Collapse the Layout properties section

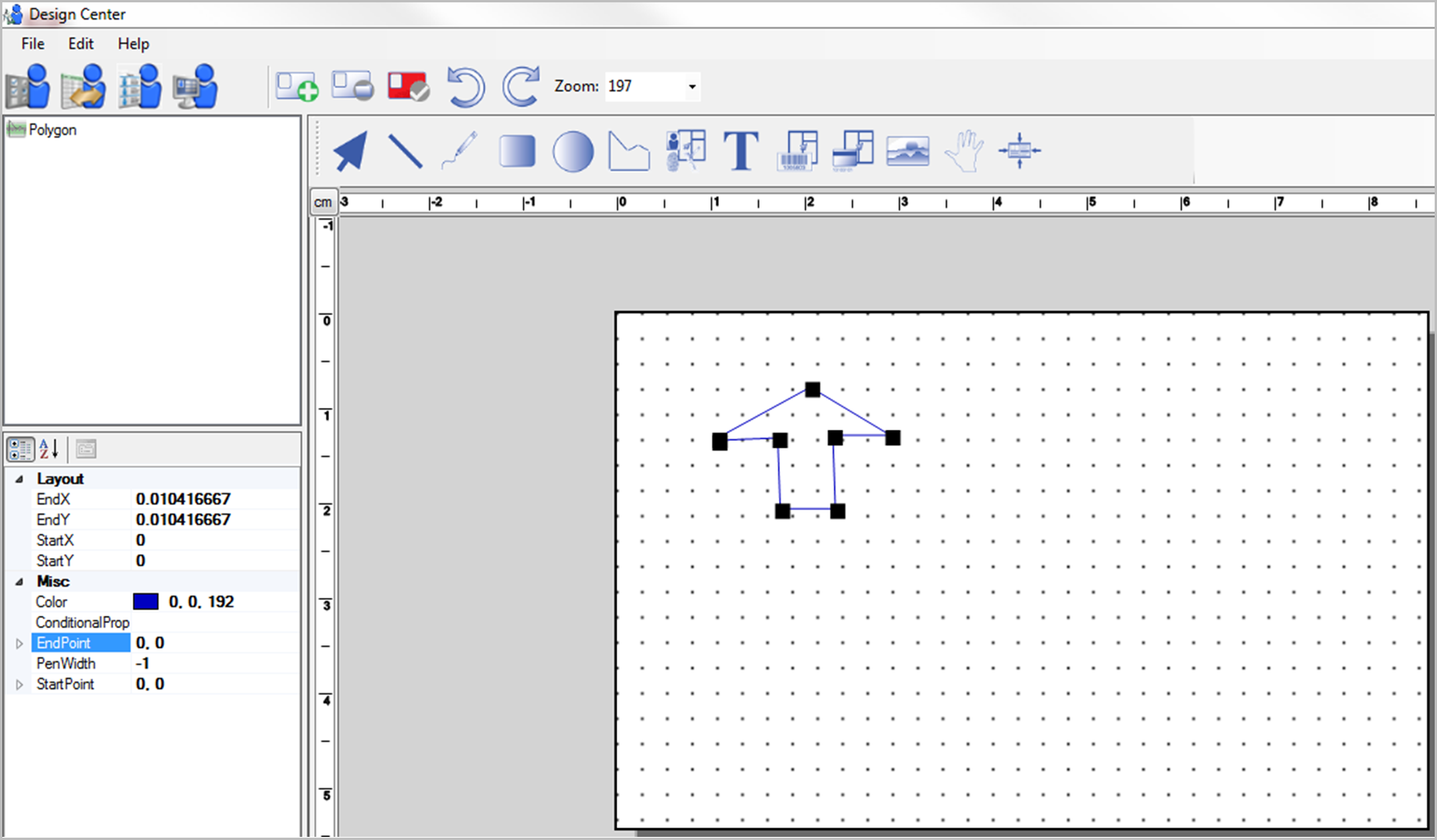pyautogui.click(x=20, y=478)
